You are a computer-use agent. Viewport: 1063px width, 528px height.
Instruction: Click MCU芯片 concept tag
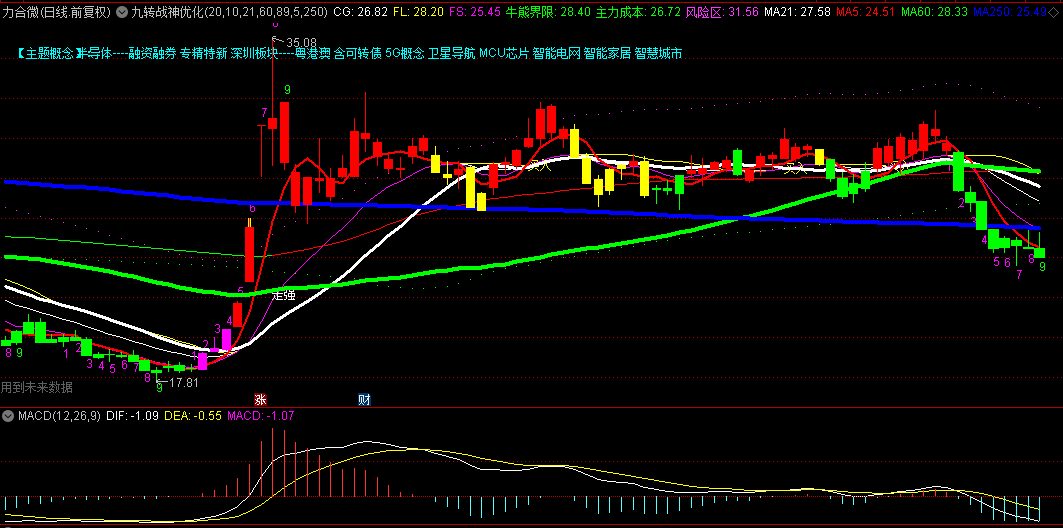[x=504, y=54]
